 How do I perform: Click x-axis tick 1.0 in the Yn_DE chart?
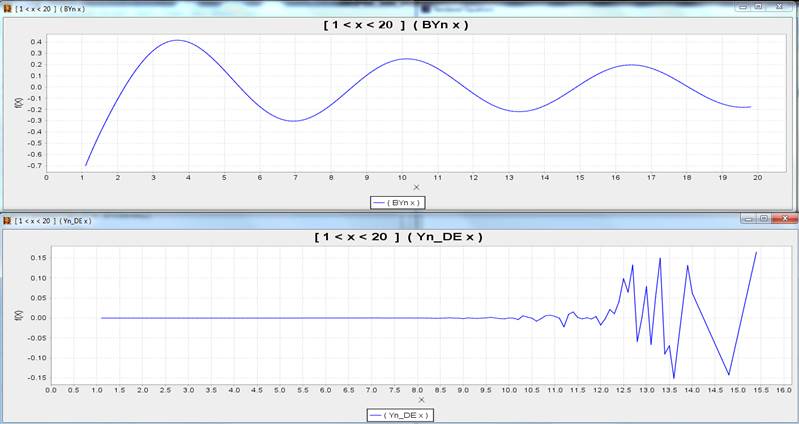point(97,390)
